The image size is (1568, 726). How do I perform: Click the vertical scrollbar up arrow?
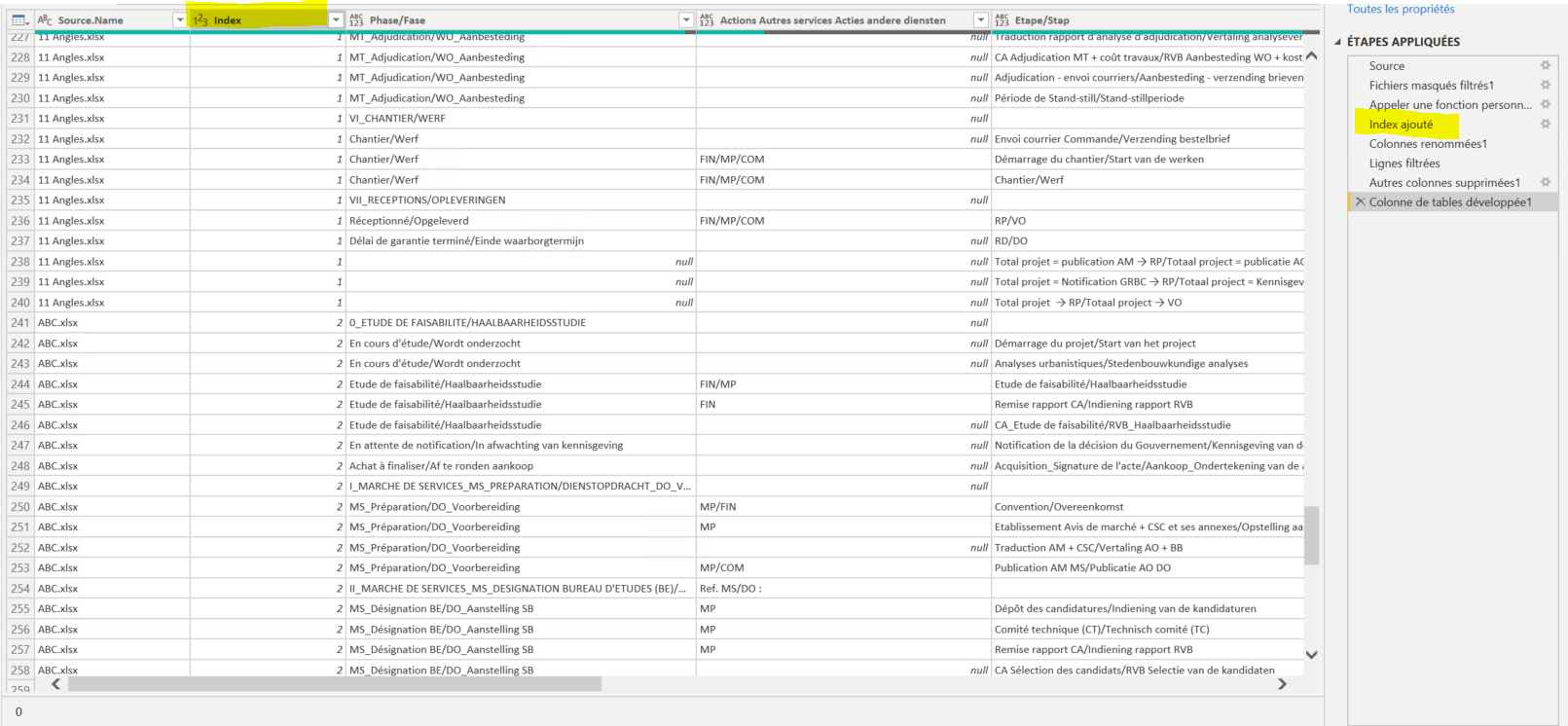[x=1311, y=55]
